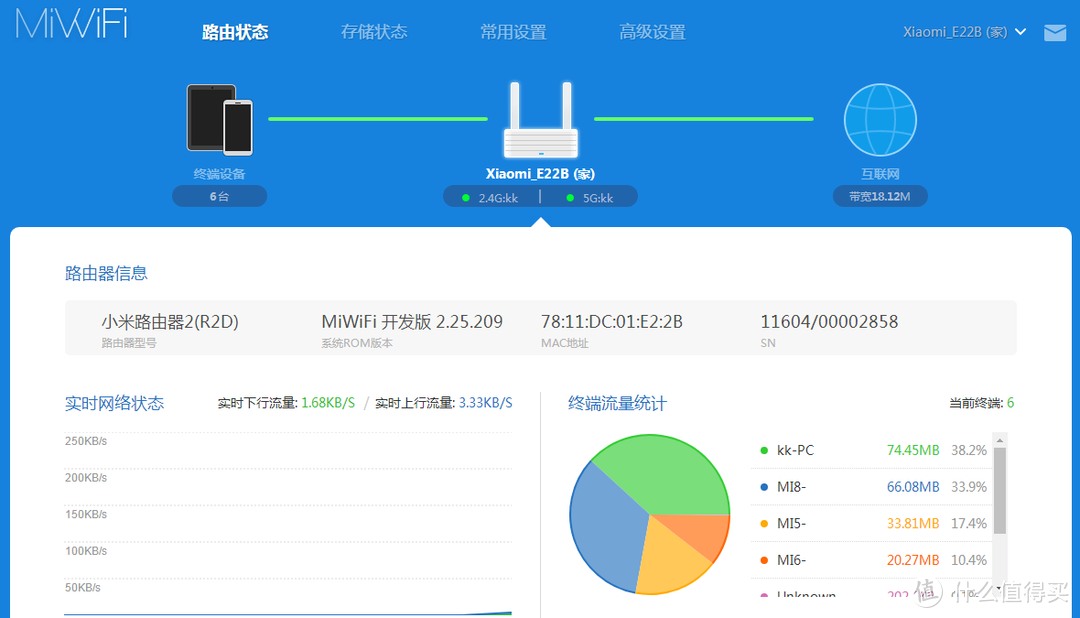Screen dimensions: 1080x618
Task: Open the 存储状态 tab
Action: 374,32
